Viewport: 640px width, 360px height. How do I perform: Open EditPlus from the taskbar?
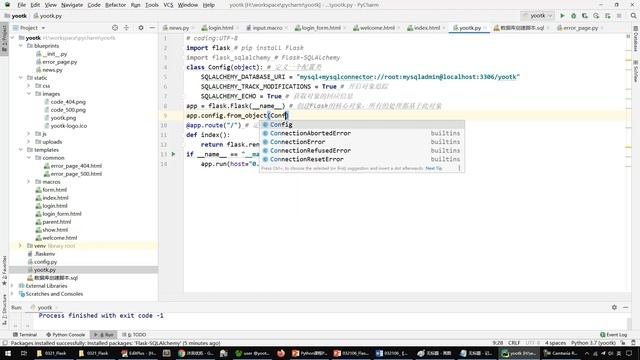tap(139, 353)
